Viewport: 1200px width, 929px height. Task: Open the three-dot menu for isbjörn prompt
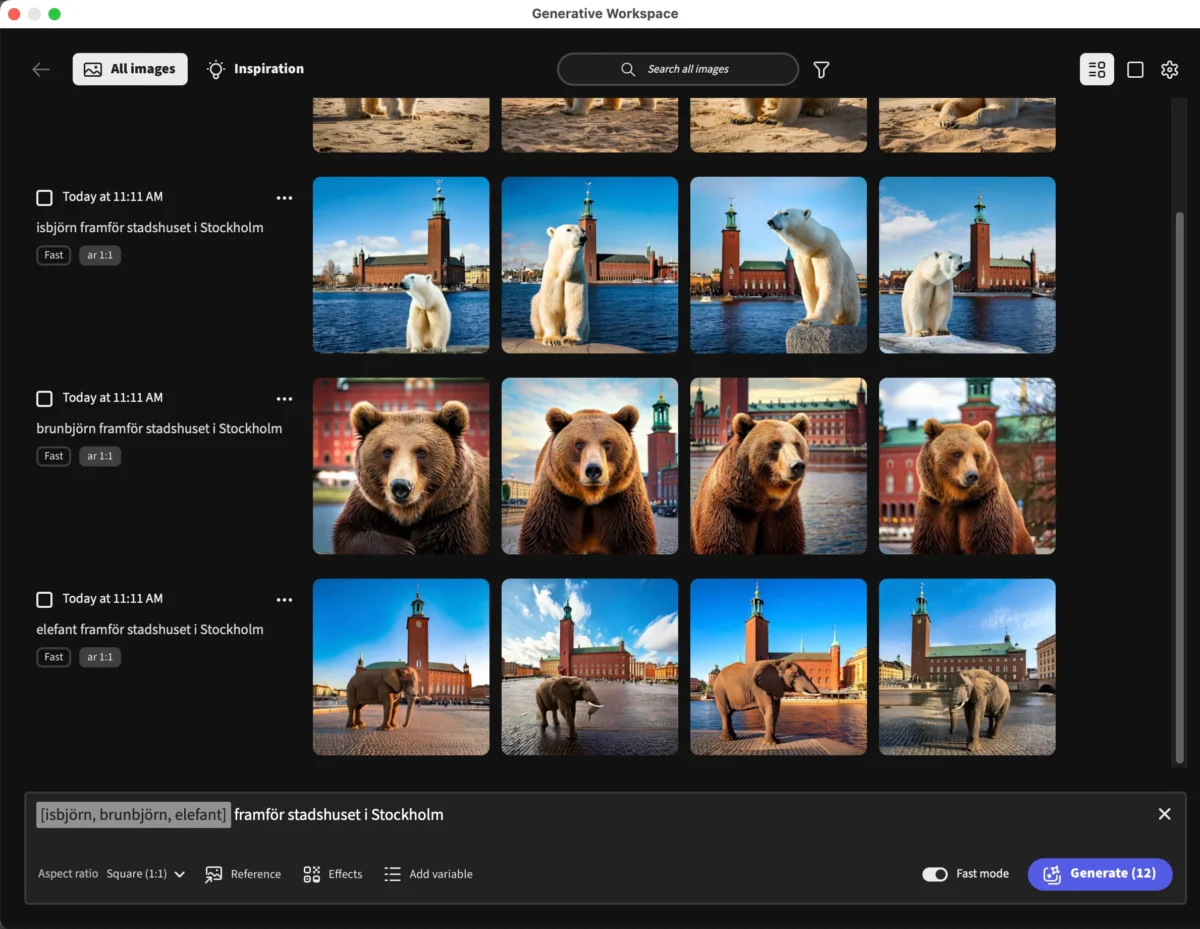click(x=284, y=198)
